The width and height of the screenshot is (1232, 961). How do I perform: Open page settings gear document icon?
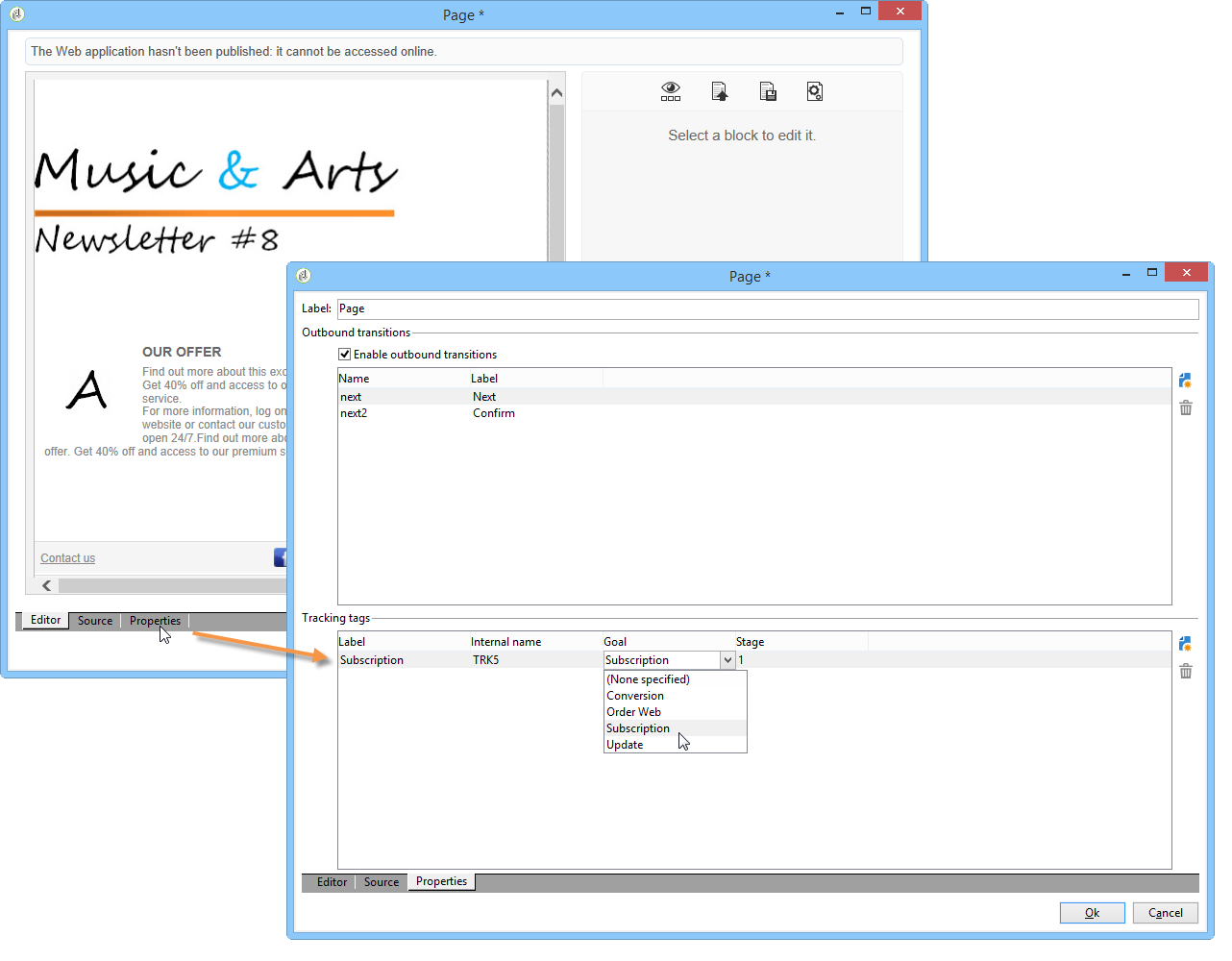(815, 91)
